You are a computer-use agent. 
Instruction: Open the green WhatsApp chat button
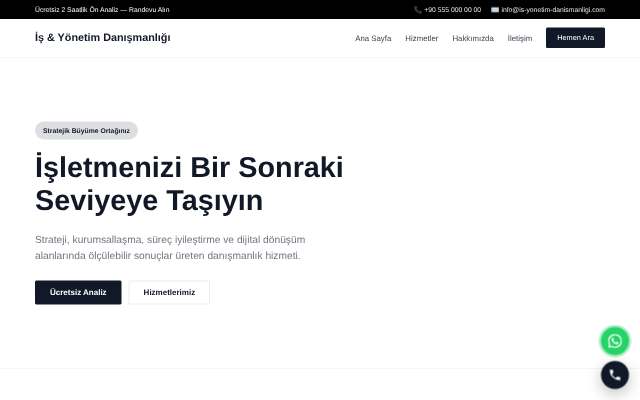tap(615, 341)
